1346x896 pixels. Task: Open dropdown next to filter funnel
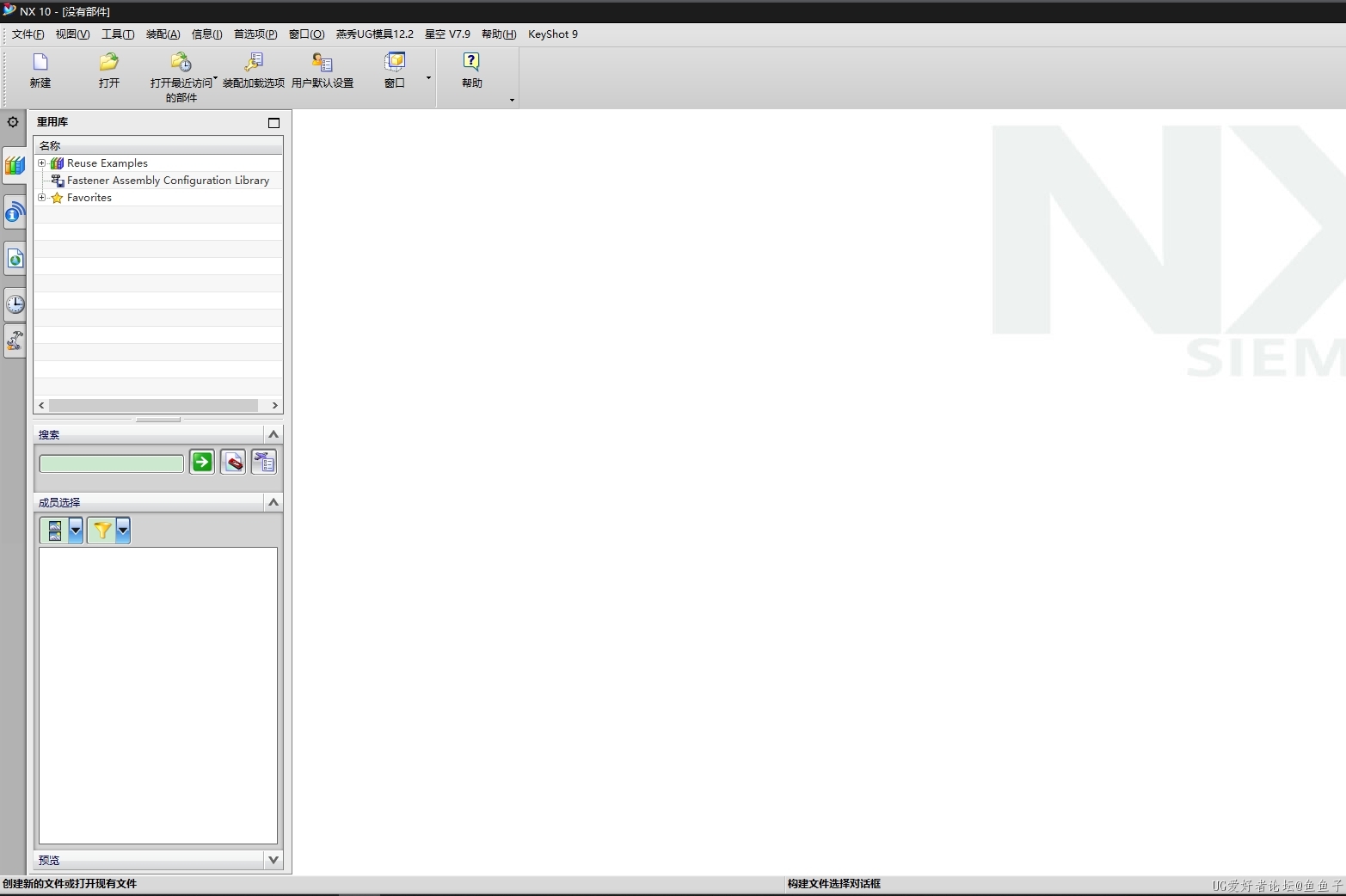click(123, 531)
